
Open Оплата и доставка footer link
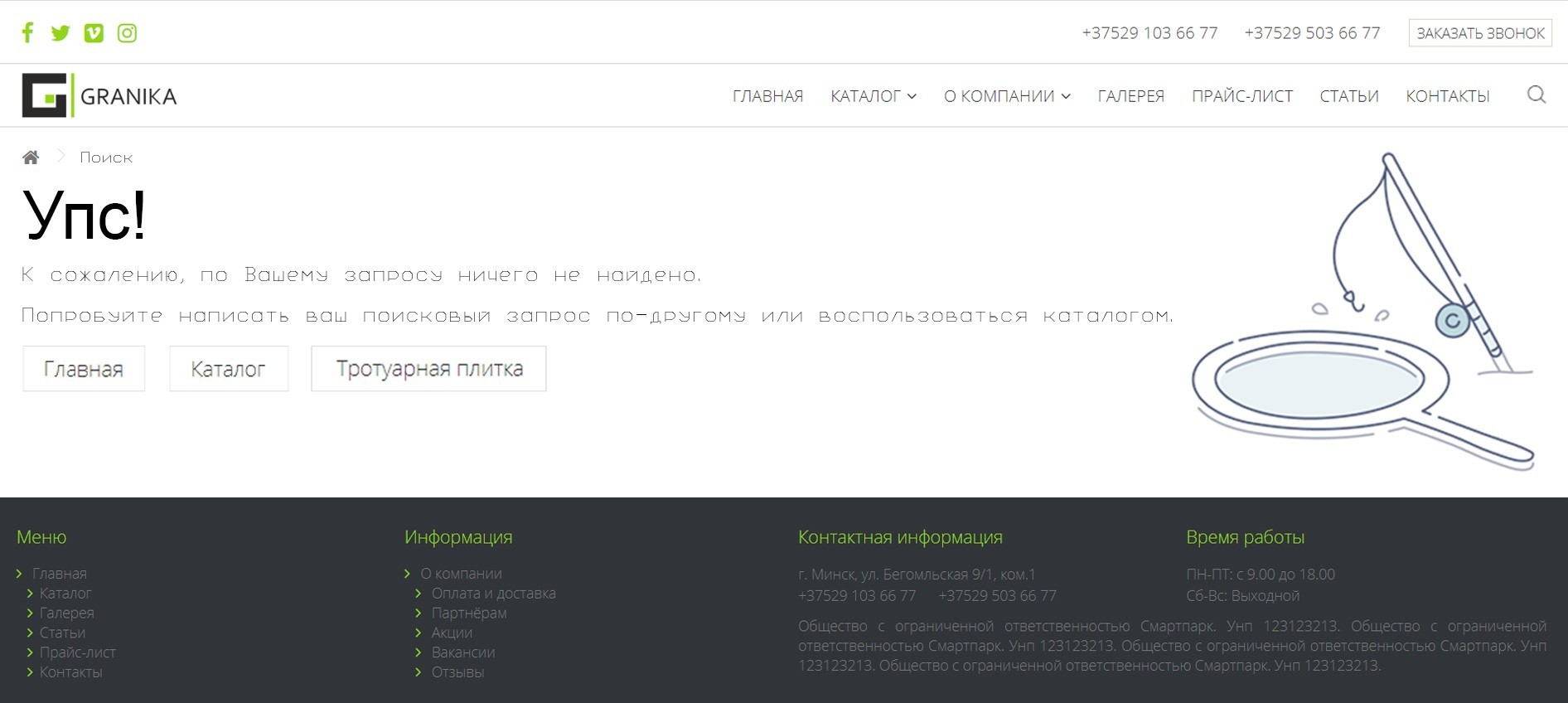493,594
